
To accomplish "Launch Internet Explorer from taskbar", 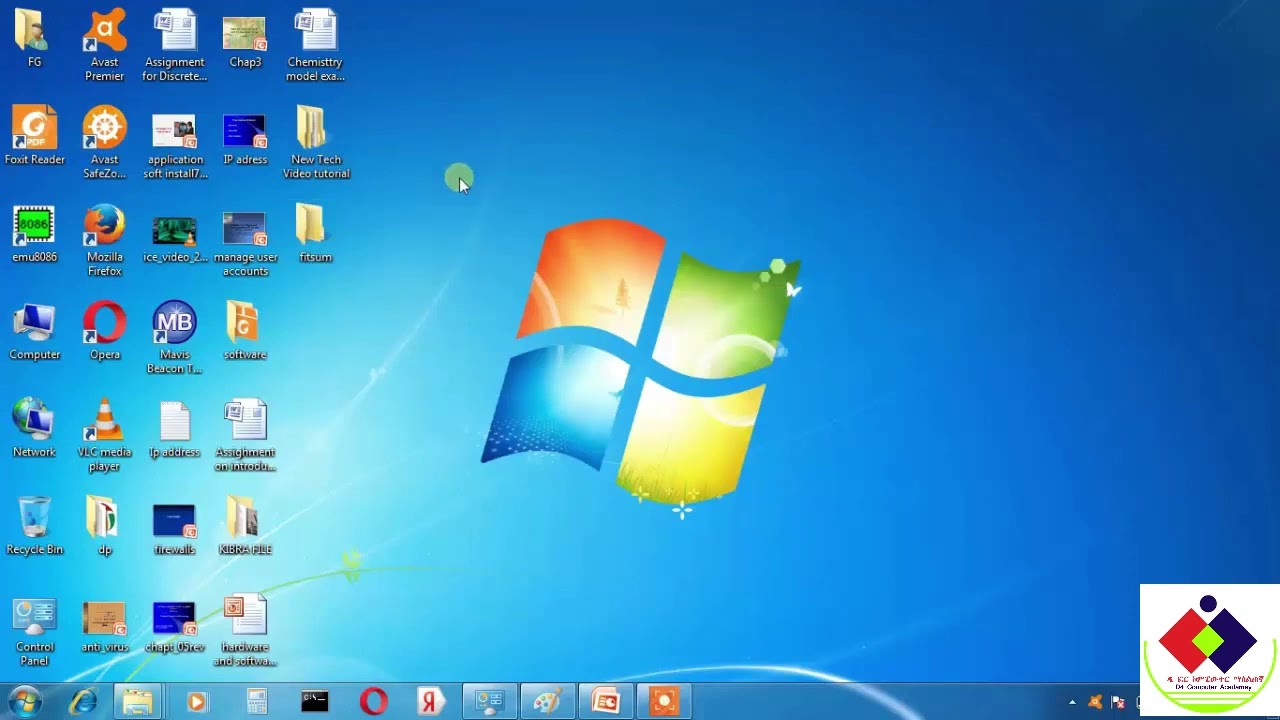I will point(83,702).
